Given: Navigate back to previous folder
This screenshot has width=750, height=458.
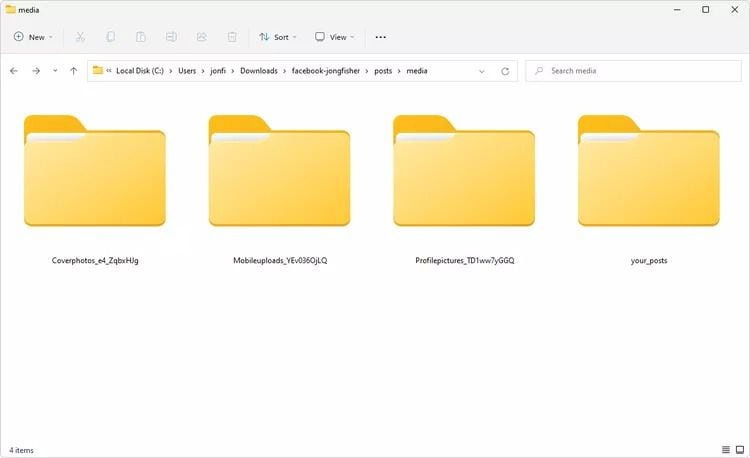Looking at the screenshot, I should tap(14, 71).
